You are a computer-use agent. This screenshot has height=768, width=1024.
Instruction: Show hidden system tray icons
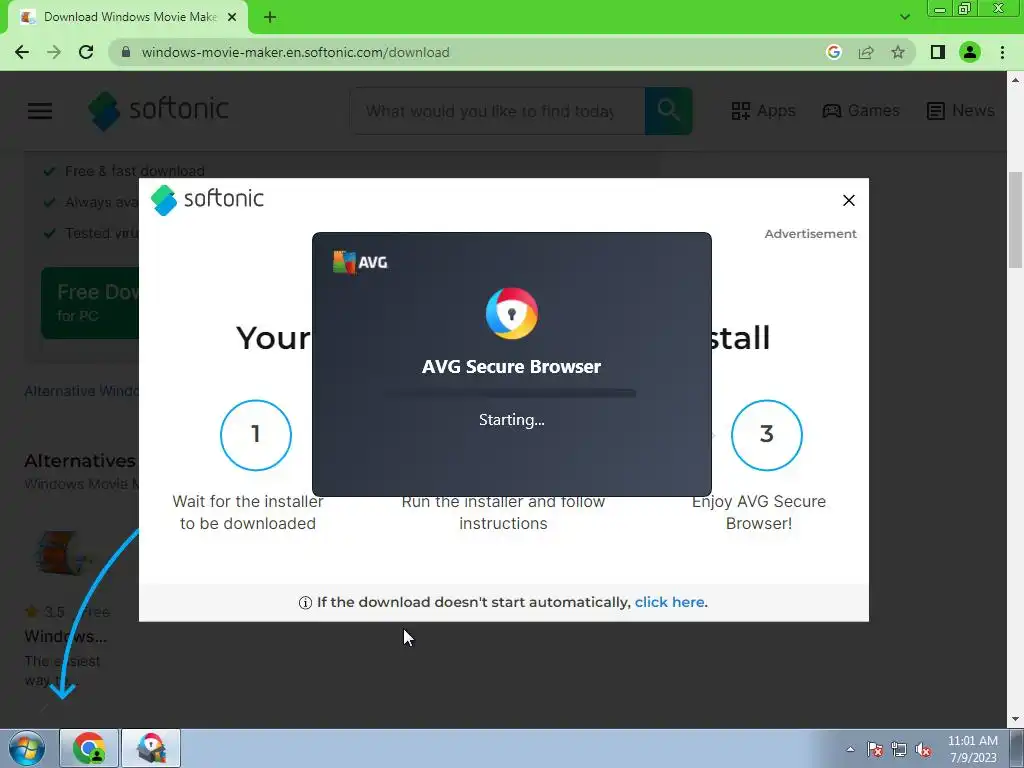(850, 750)
